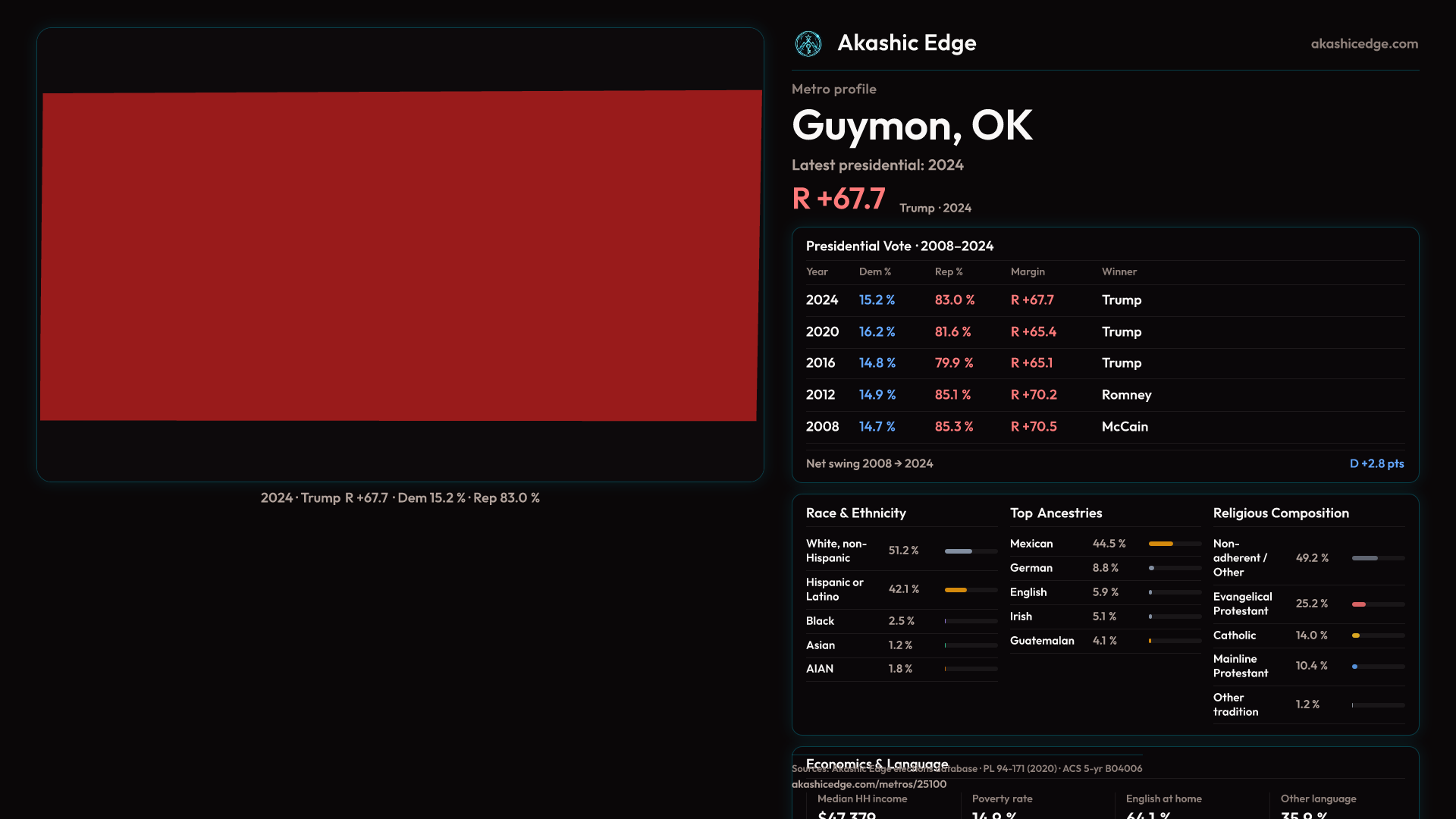Viewport: 1456px width, 819px height.
Task: Click the Race & Ethnicity heading
Action: (855, 513)
